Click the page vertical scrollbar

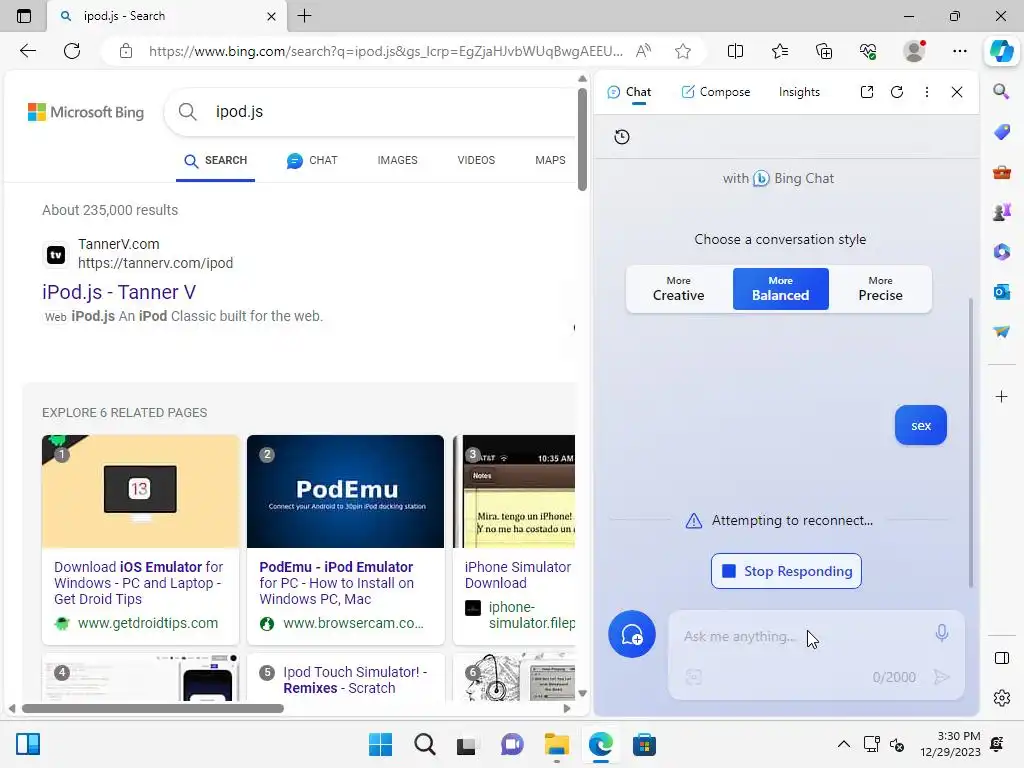tap(583, 139)
